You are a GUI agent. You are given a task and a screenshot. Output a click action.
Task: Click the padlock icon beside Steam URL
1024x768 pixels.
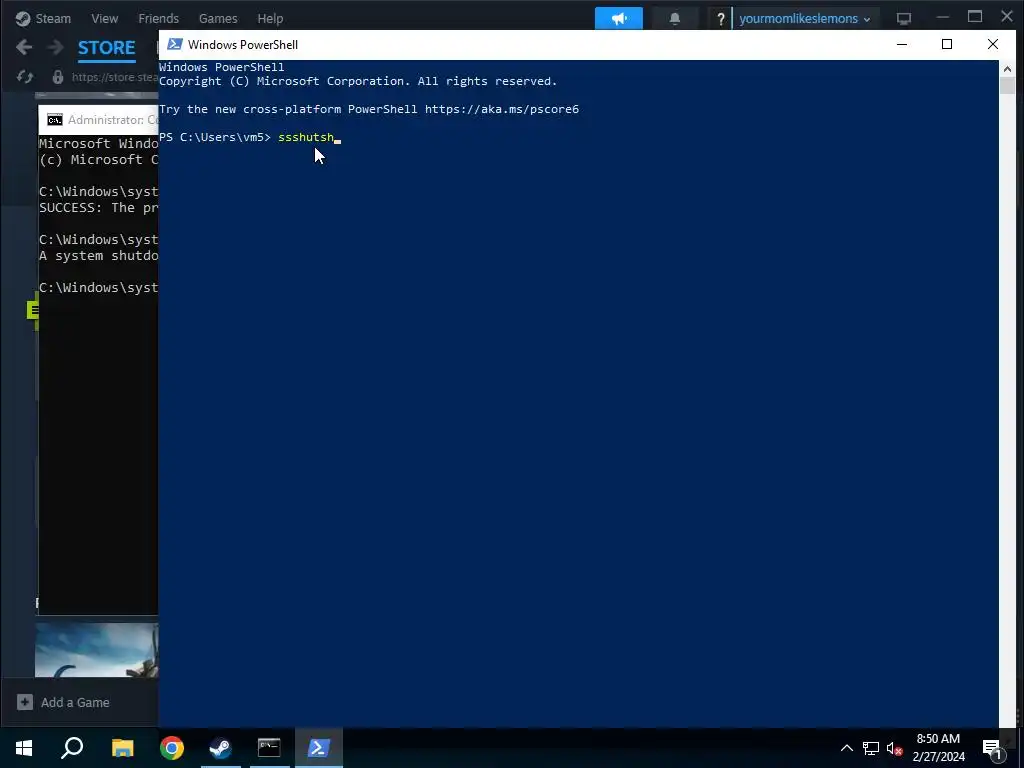coord(57,77)
